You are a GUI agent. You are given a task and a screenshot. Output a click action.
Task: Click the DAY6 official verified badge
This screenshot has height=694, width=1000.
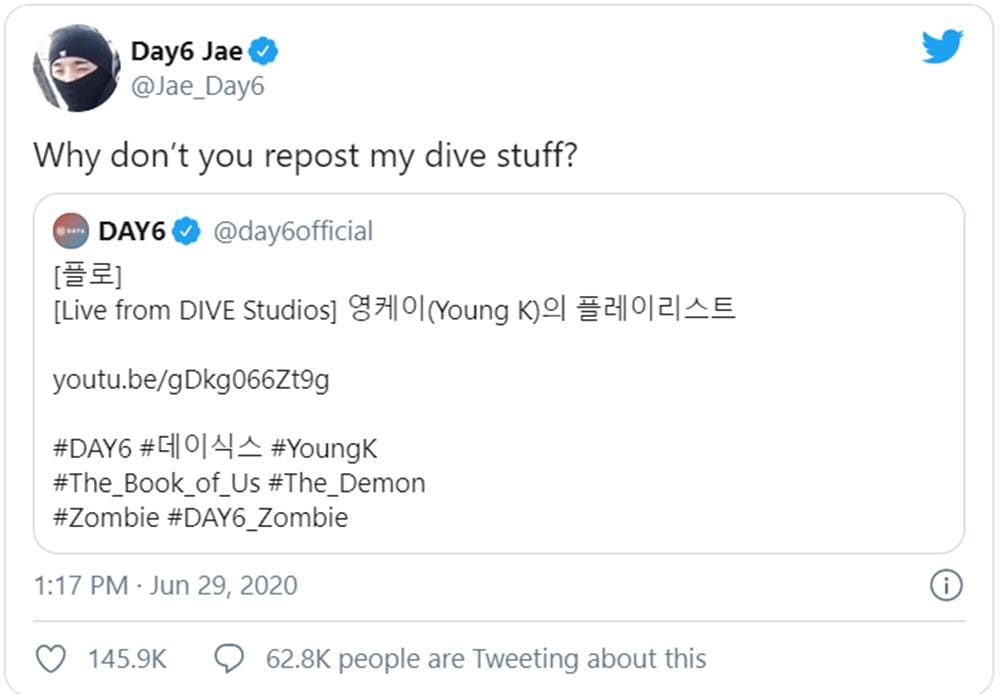187,232
